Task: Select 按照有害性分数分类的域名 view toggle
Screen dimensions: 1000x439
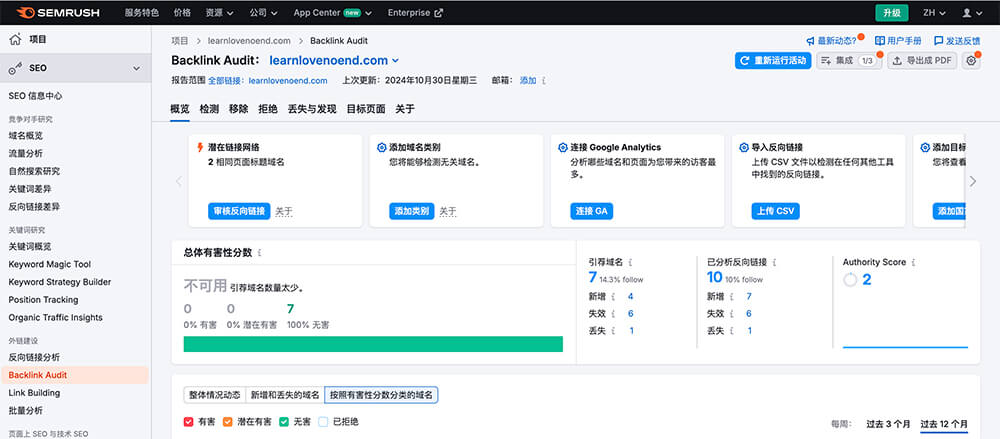Action: (381, 395)
